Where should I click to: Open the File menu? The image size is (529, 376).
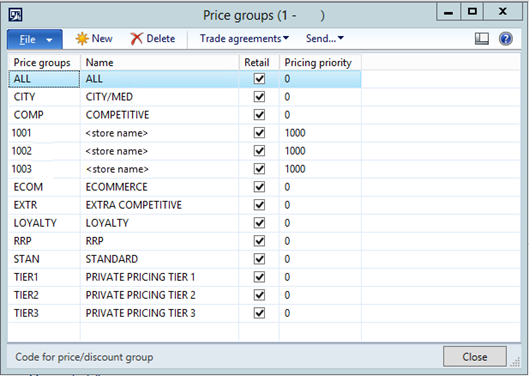(x=35, y=39)
